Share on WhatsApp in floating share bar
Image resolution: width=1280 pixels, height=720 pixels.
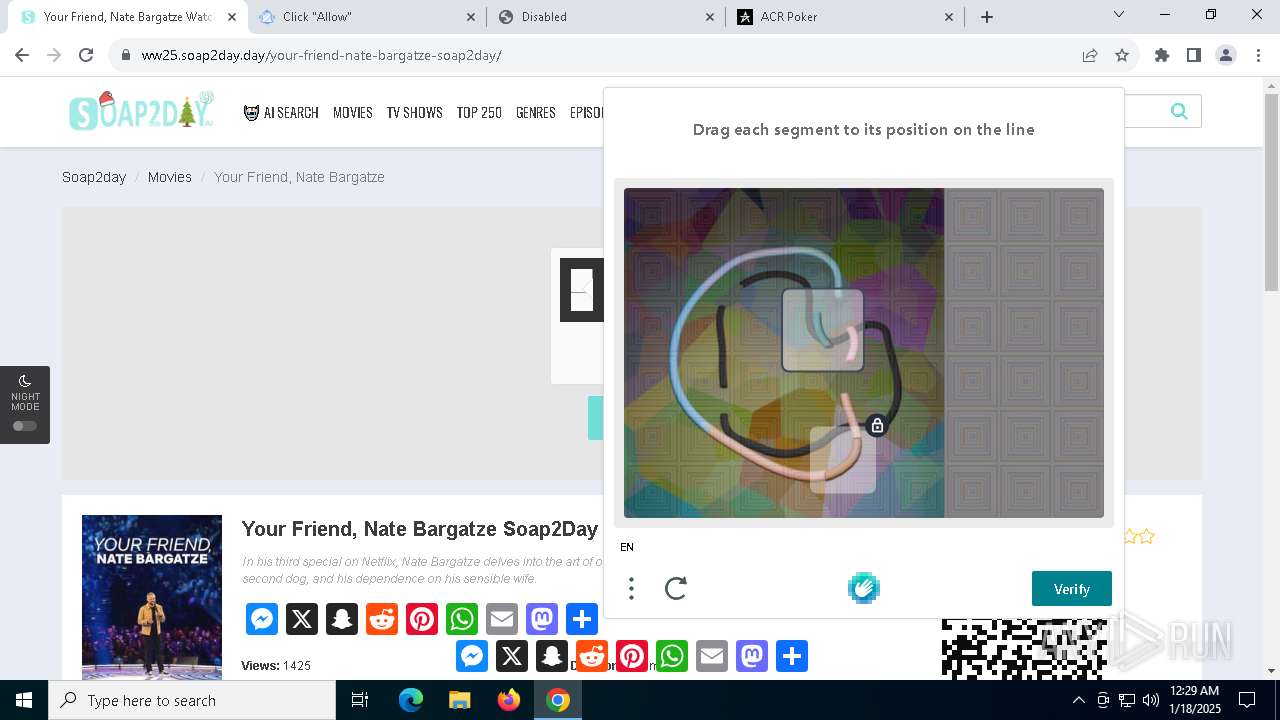672,656
